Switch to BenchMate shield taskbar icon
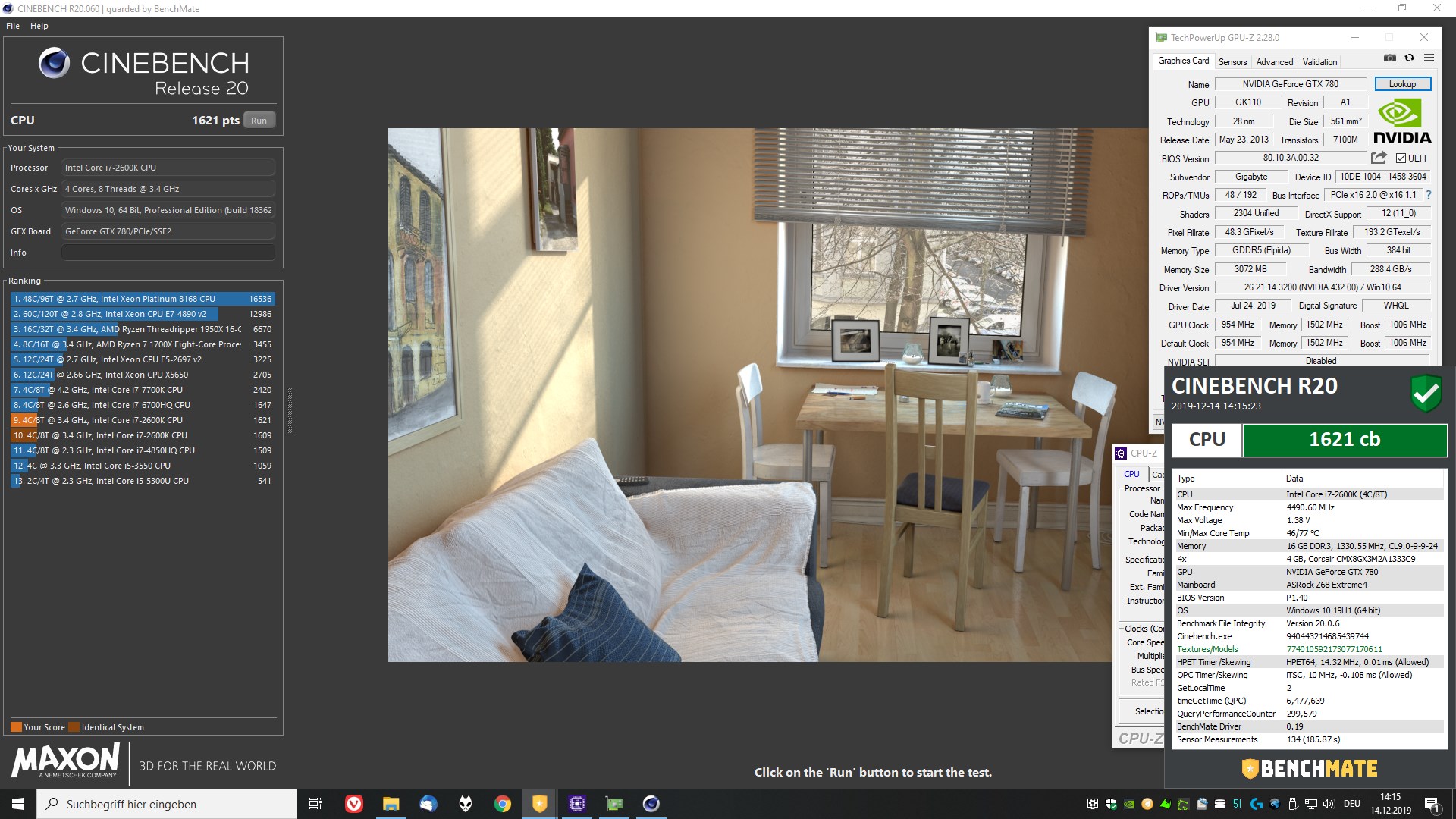The image size is (1456, 819). pyautogui.click(x=539, y=804)
